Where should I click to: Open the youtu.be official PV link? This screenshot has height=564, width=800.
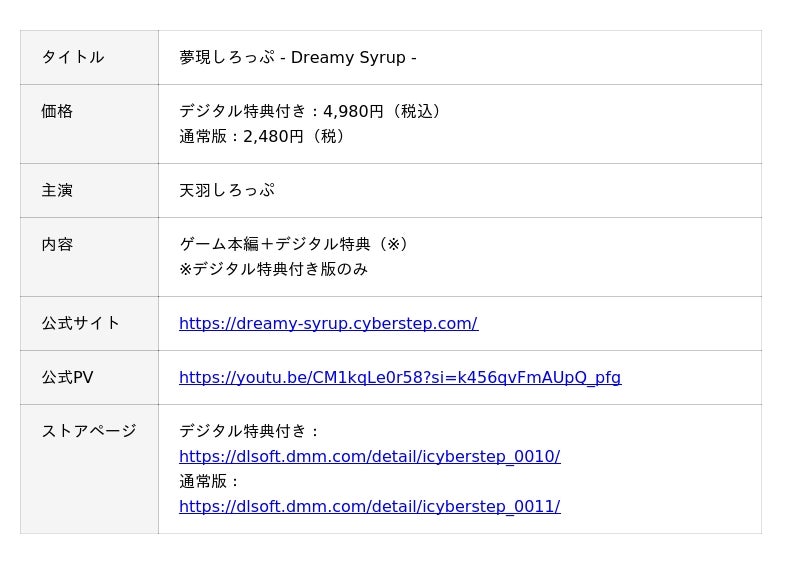[x=399, y=377]
